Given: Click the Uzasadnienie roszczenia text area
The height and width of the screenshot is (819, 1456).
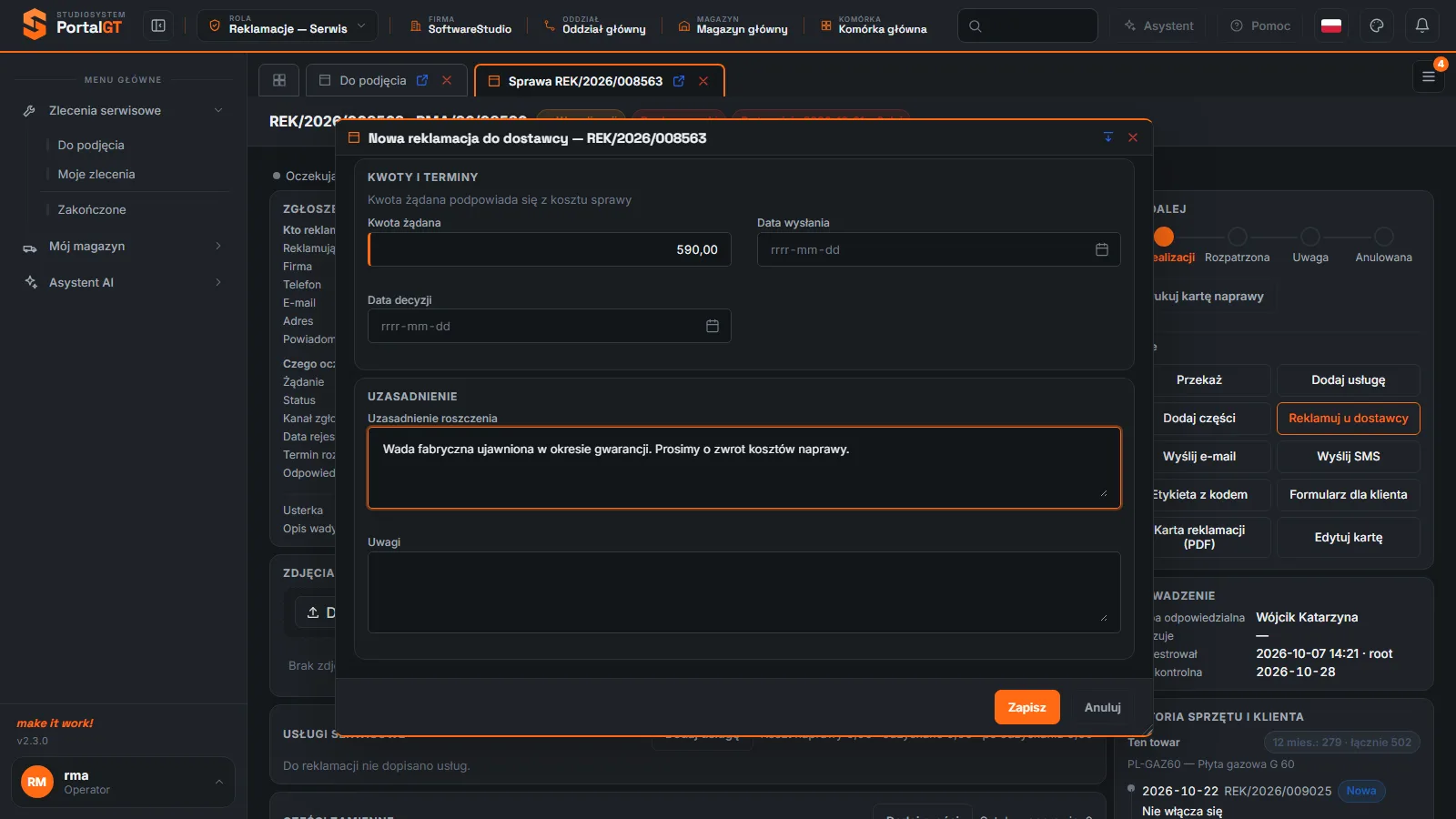Looking at the screenshot, I should coord(744,468).
